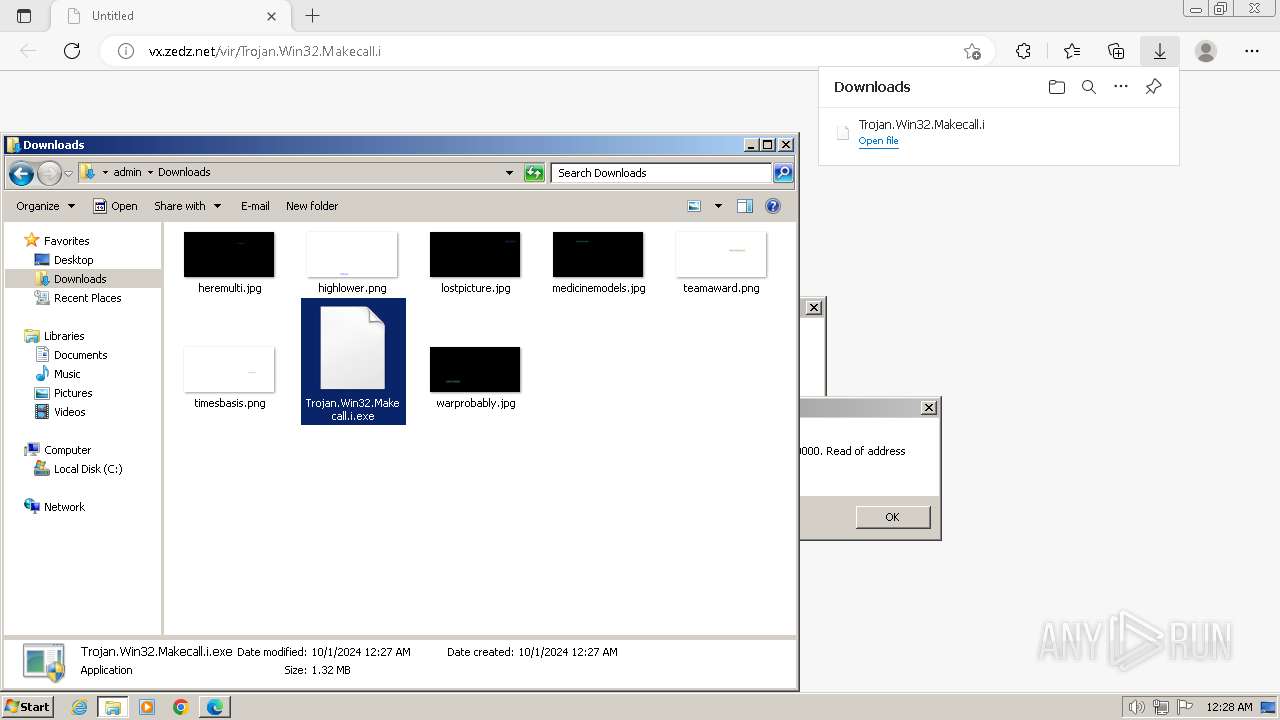
Task: Open Edge from the taskbar
Action: (x=215, y=707)
